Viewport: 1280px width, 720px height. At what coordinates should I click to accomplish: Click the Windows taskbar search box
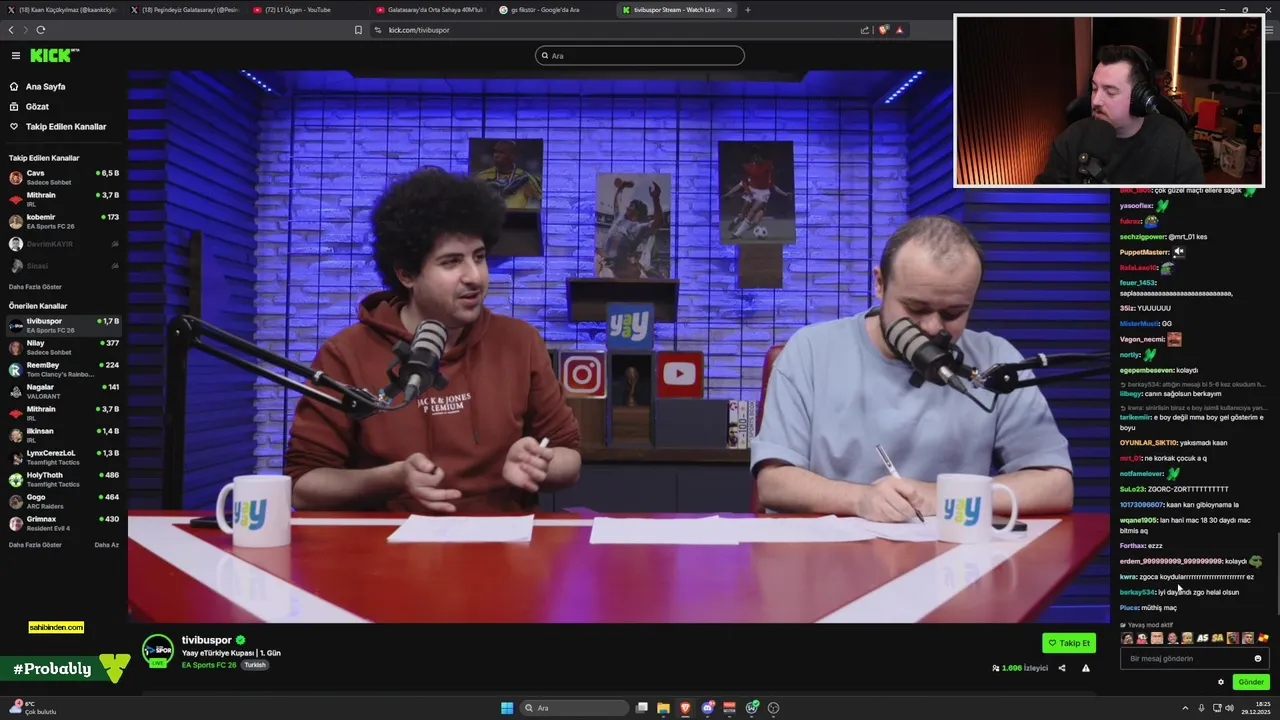pyautogui.click(x=574, y=708)
